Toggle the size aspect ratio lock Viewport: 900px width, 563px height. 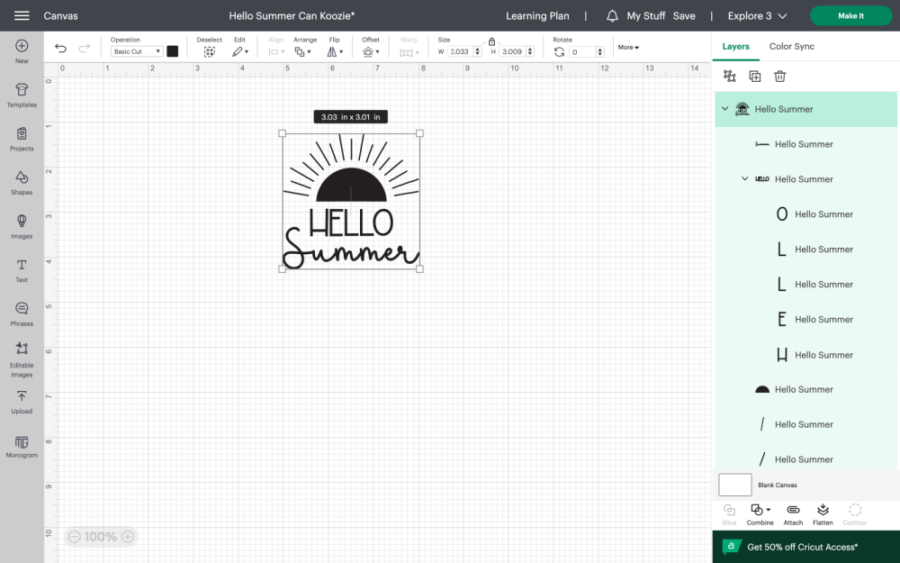pos(491,41)
